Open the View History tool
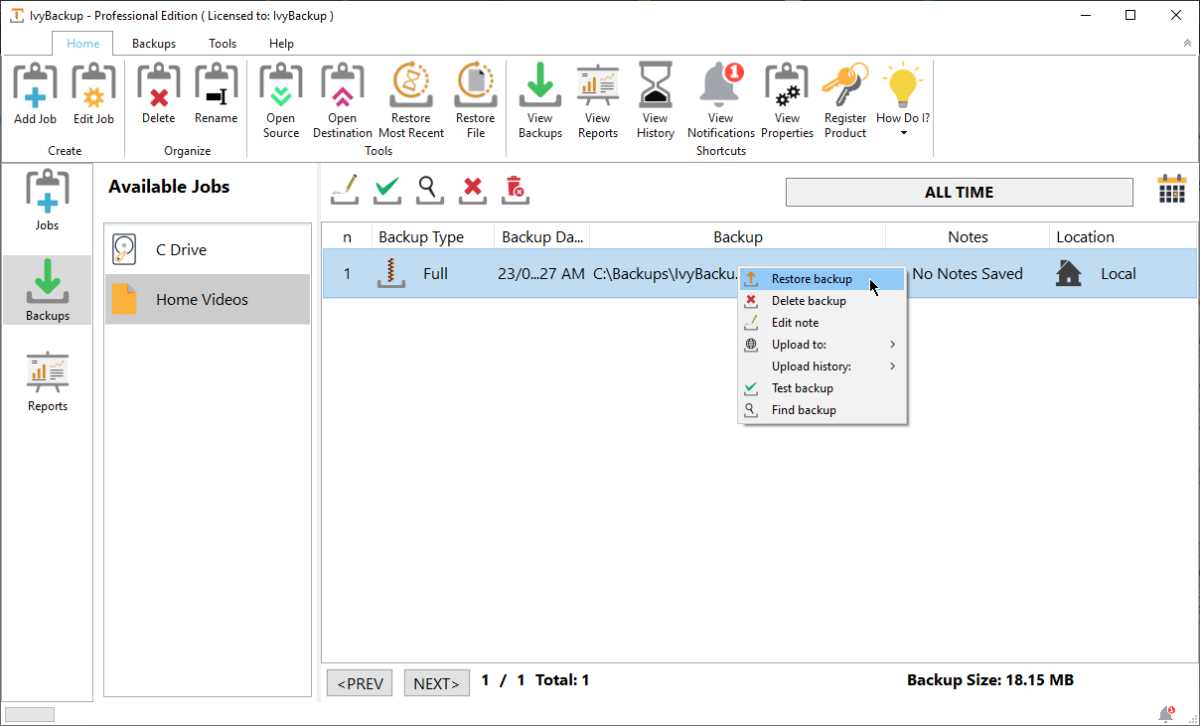The image size is (1200, 726). point(655,95)
